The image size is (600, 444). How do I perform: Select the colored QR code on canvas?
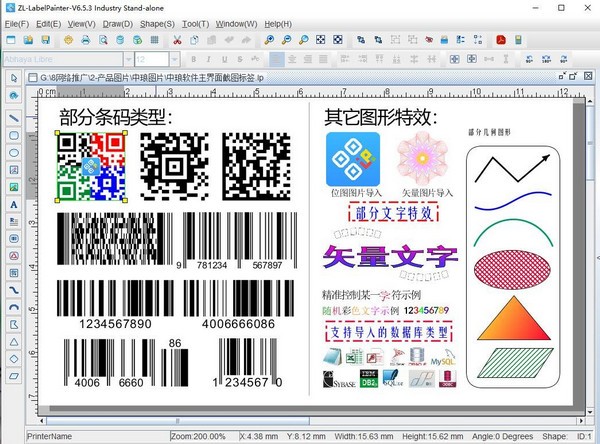pos(91,166)
